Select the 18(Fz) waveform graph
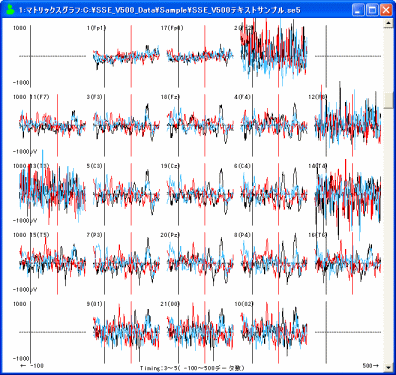 [x=200, y=125]
